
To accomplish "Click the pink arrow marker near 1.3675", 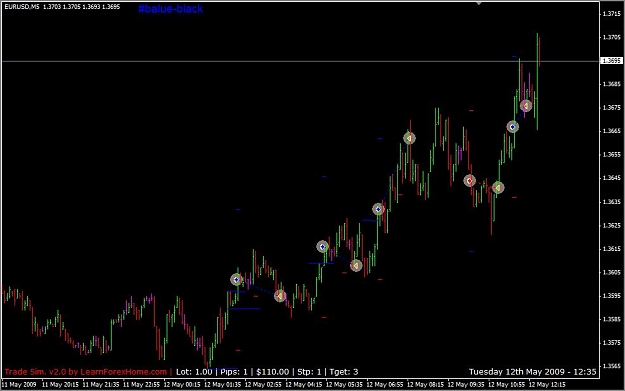I will [x=526, y=106].
